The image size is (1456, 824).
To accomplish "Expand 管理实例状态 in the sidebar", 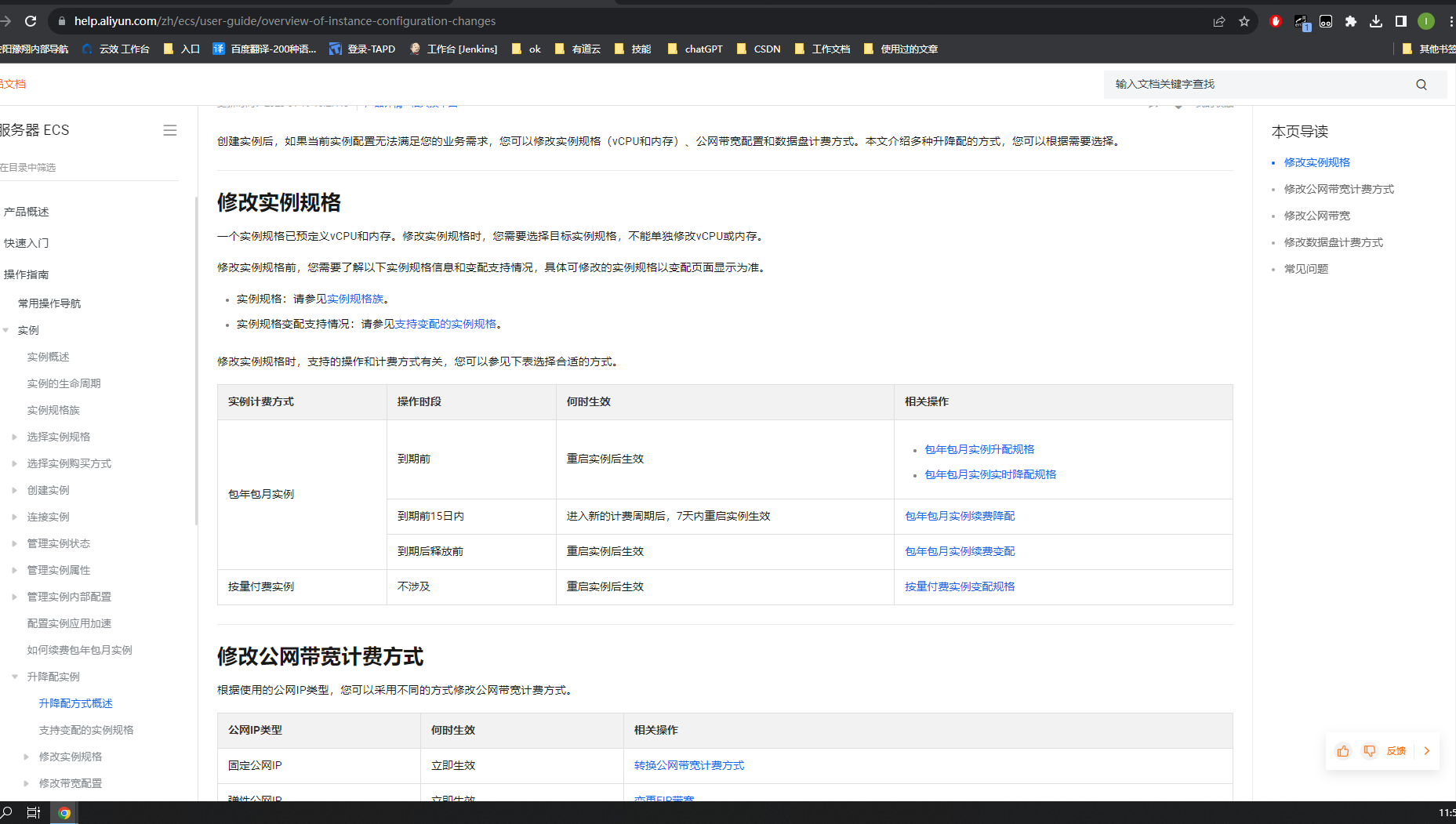I will (14, 543).
